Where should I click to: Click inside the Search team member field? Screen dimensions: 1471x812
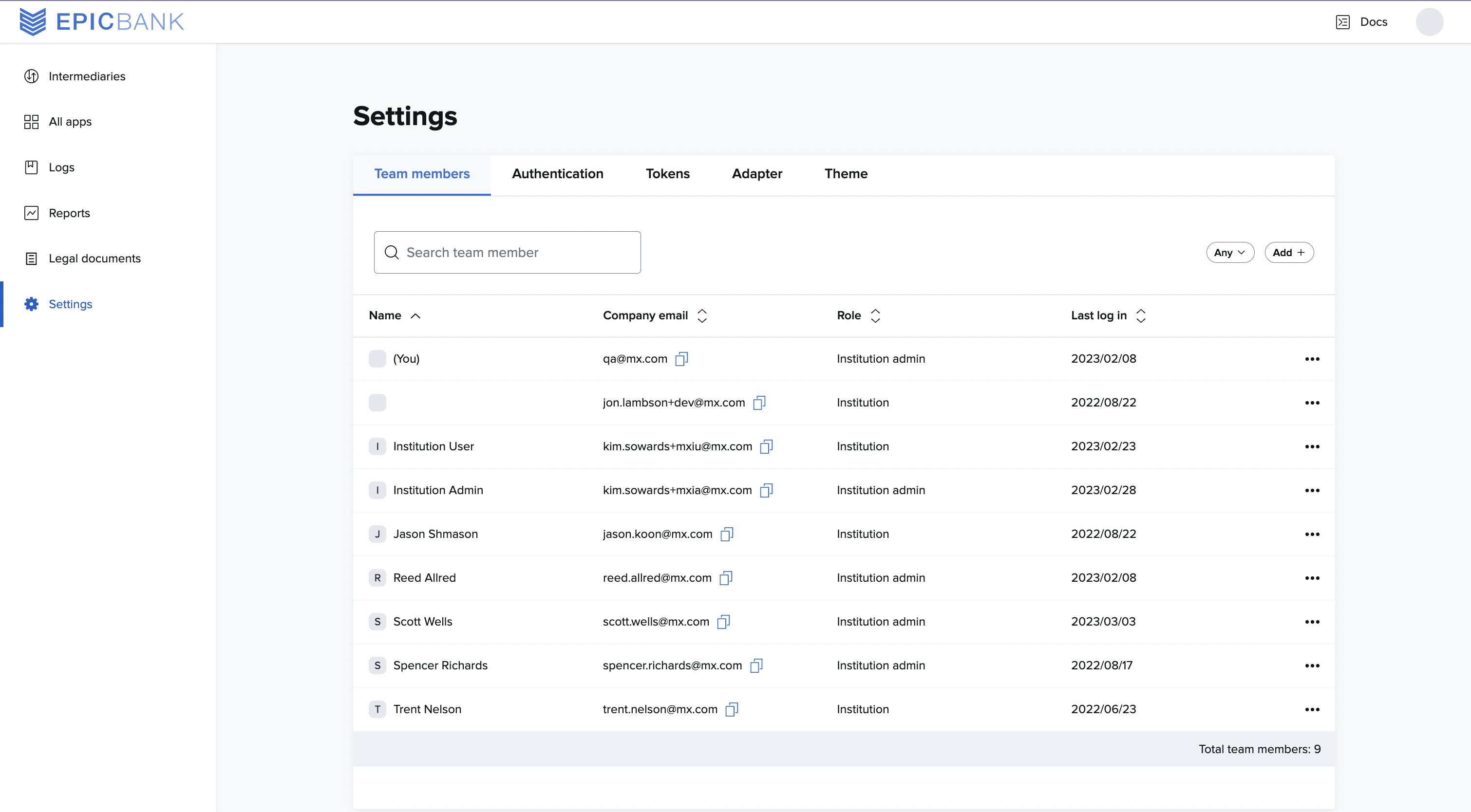pyautogui.click(x=507, y=252)
